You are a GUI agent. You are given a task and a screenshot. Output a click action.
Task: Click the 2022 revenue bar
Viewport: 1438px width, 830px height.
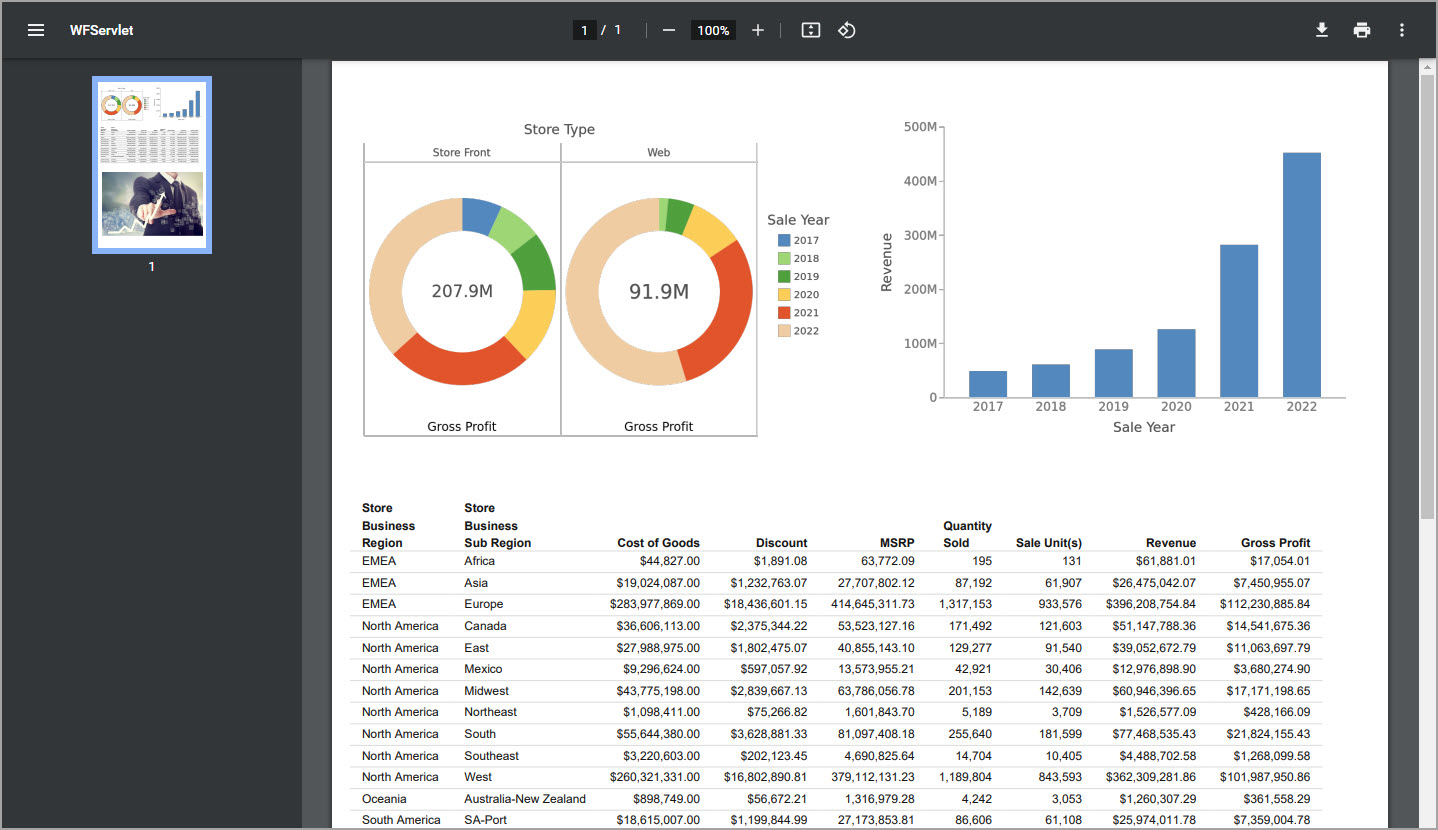1301,275
